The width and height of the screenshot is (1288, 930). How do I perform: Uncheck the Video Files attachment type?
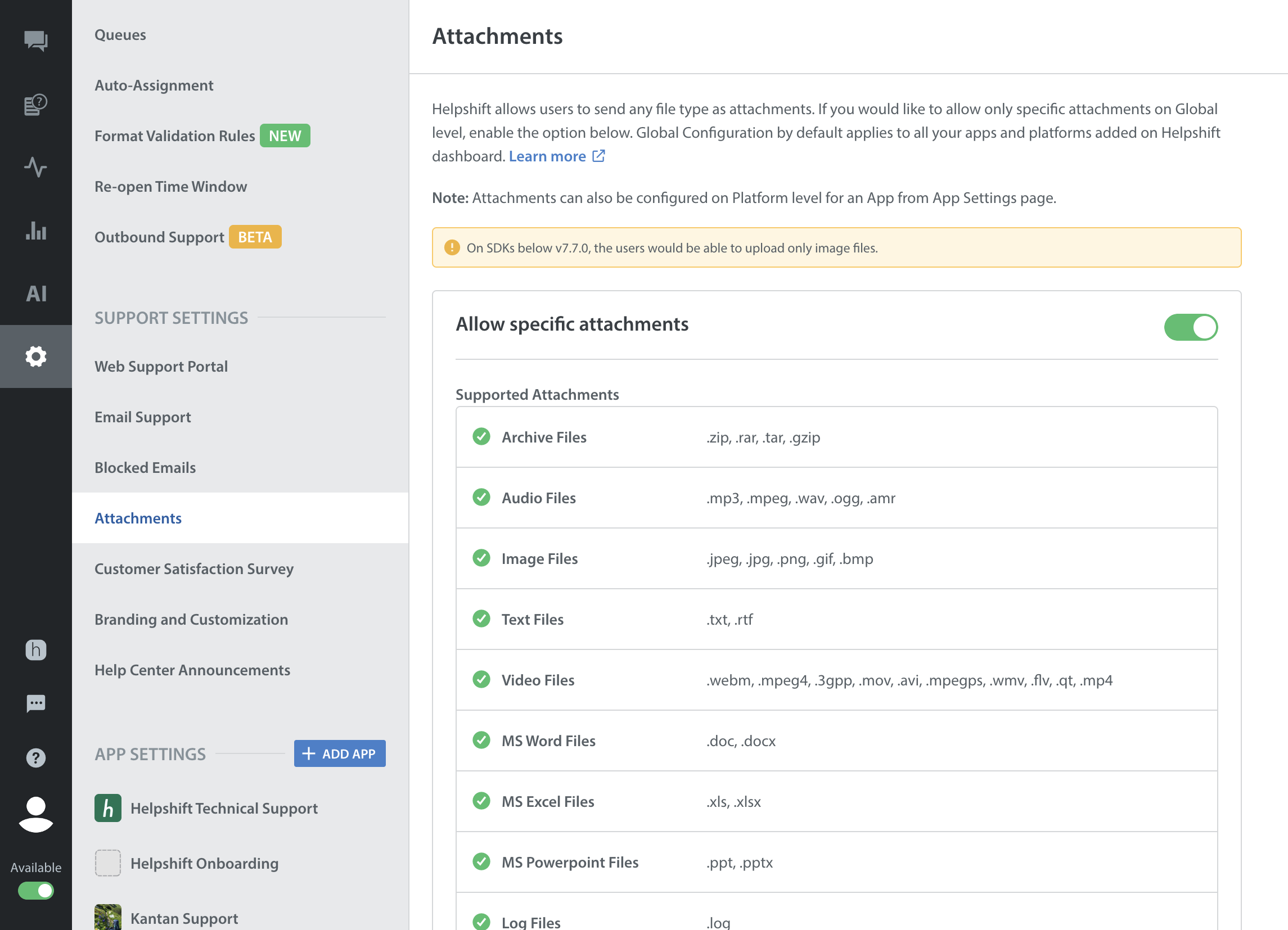point(481,680)
